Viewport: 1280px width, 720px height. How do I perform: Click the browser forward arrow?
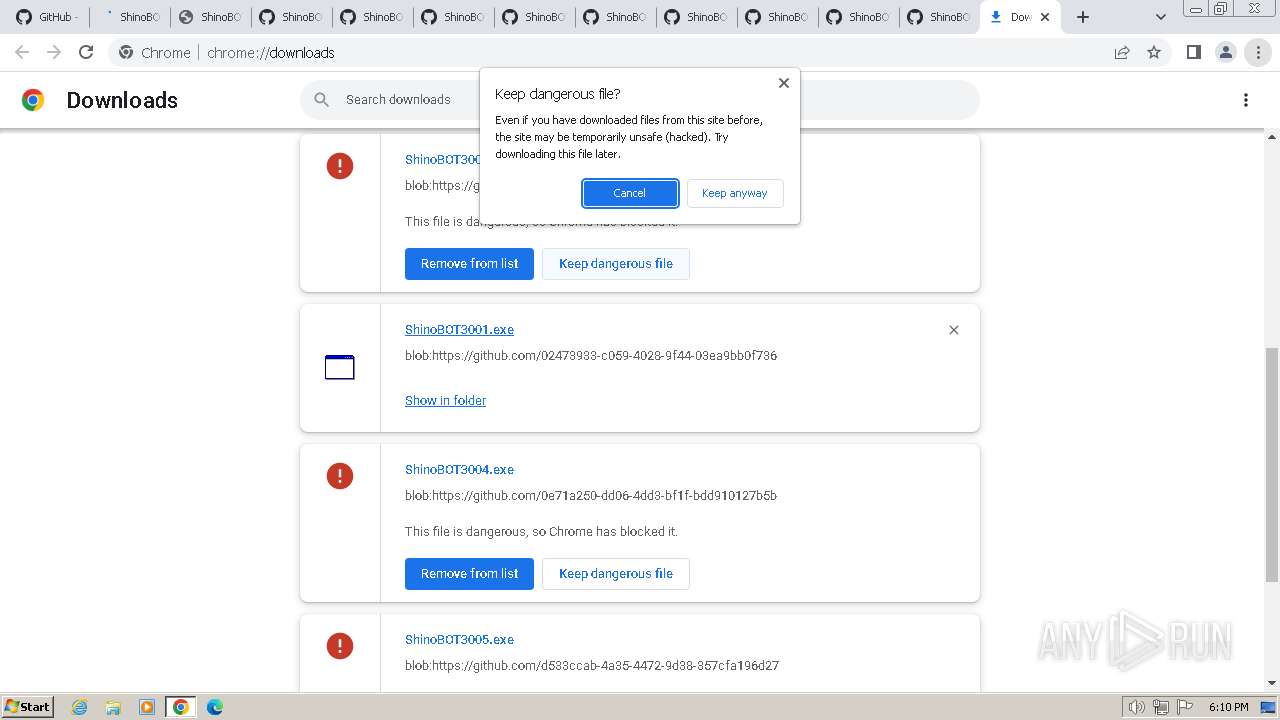[x=54, y=53]
